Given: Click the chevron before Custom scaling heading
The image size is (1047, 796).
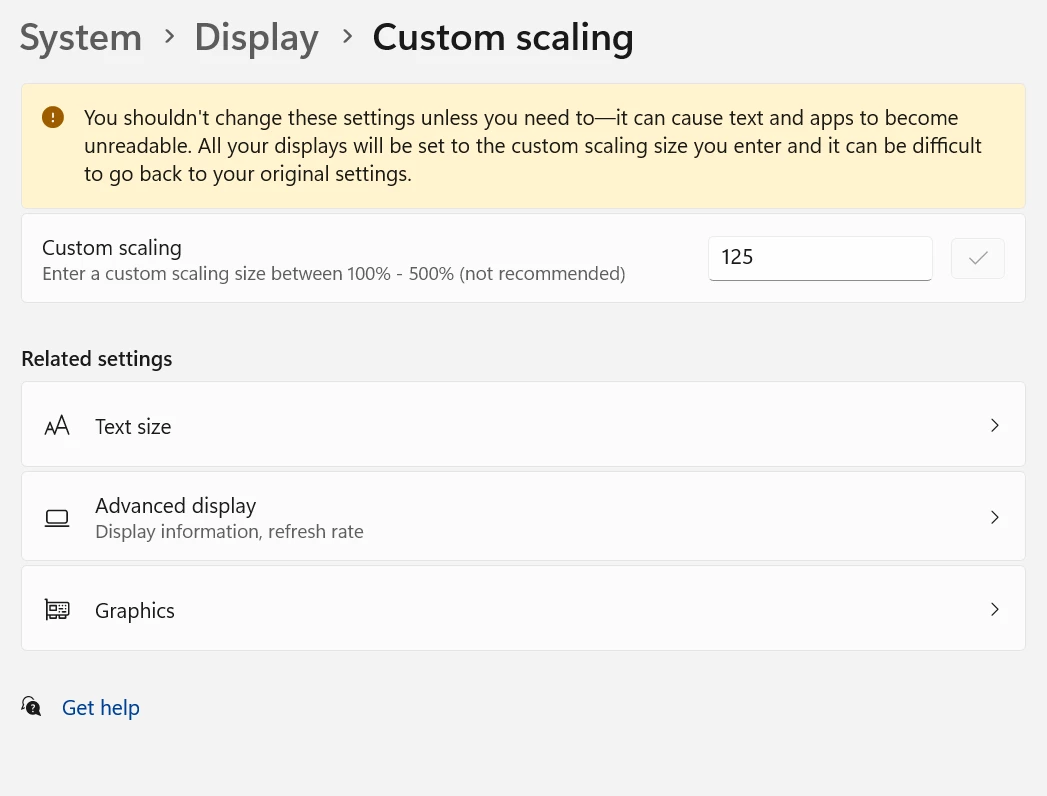Looking at the screenshot, I should coord(347,37).
